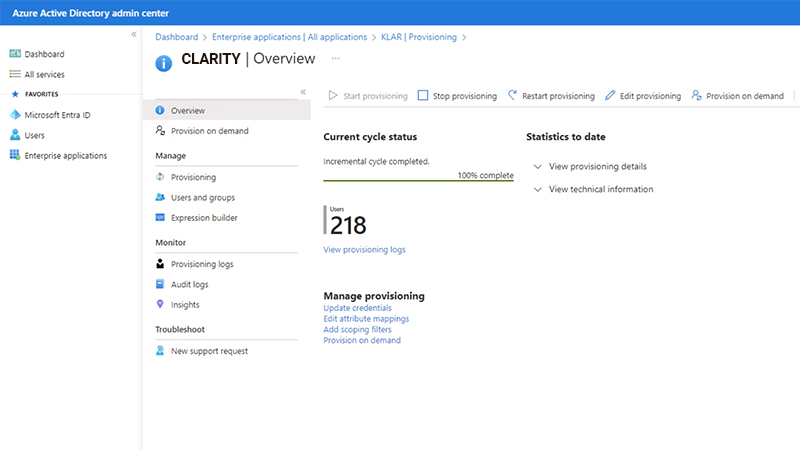Open All services in left navigation

(x=44, y=74)
